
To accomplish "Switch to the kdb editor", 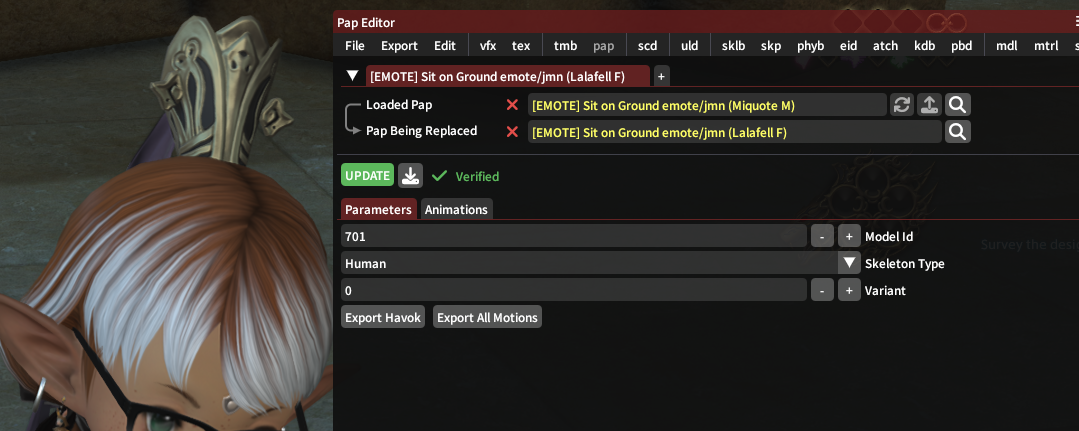I will pyautogui.click(x=924, y=46).
